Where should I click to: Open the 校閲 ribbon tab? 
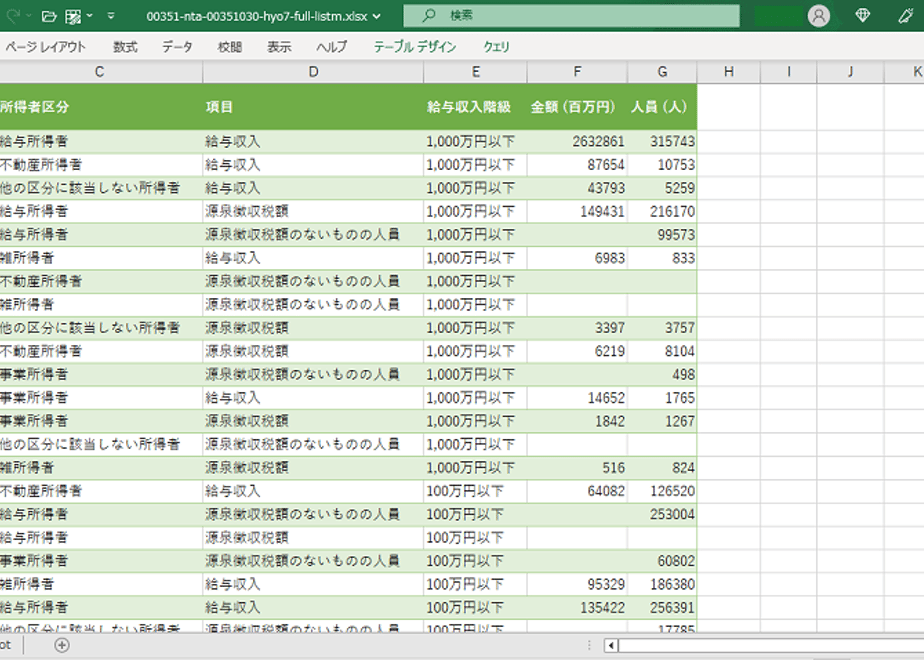tap(230, 47)
